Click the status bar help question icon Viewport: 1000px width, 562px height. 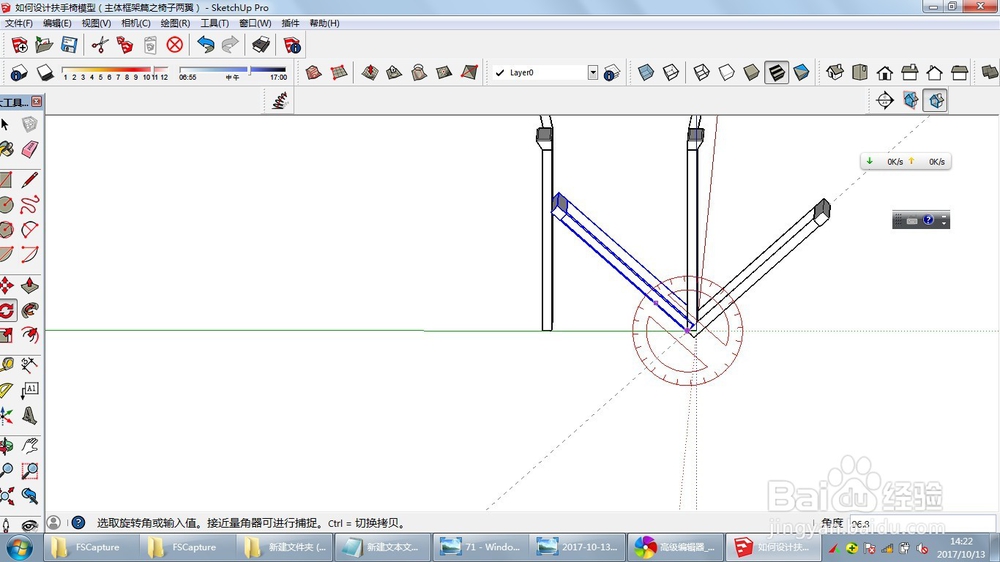[x=78, y=523]
